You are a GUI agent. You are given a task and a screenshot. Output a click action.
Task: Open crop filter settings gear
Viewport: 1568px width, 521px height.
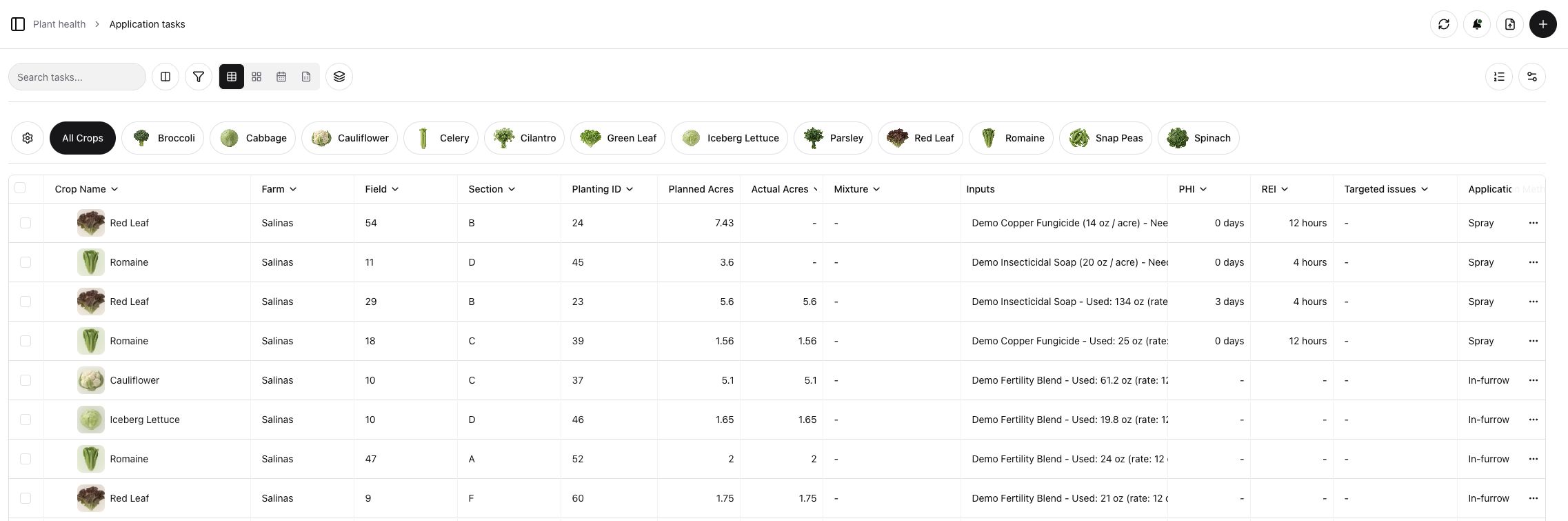(x=28, y=138)
